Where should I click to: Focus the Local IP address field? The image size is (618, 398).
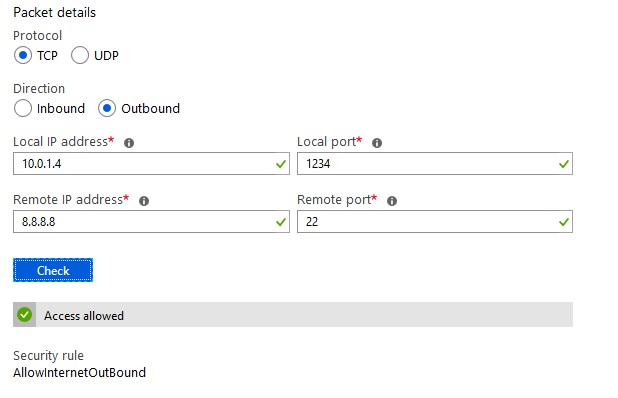(x=151, y=164)
